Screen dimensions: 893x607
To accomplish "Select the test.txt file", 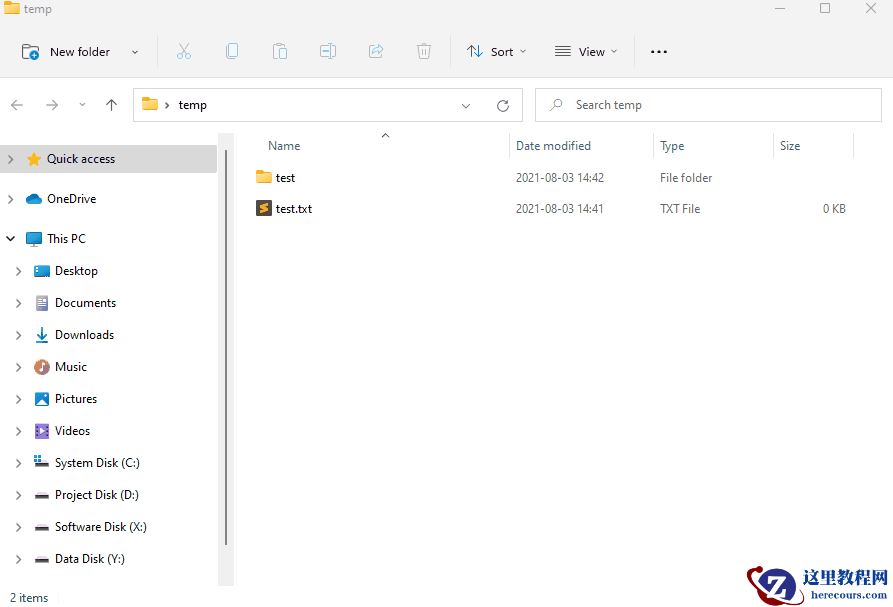I will coord(293,209).
